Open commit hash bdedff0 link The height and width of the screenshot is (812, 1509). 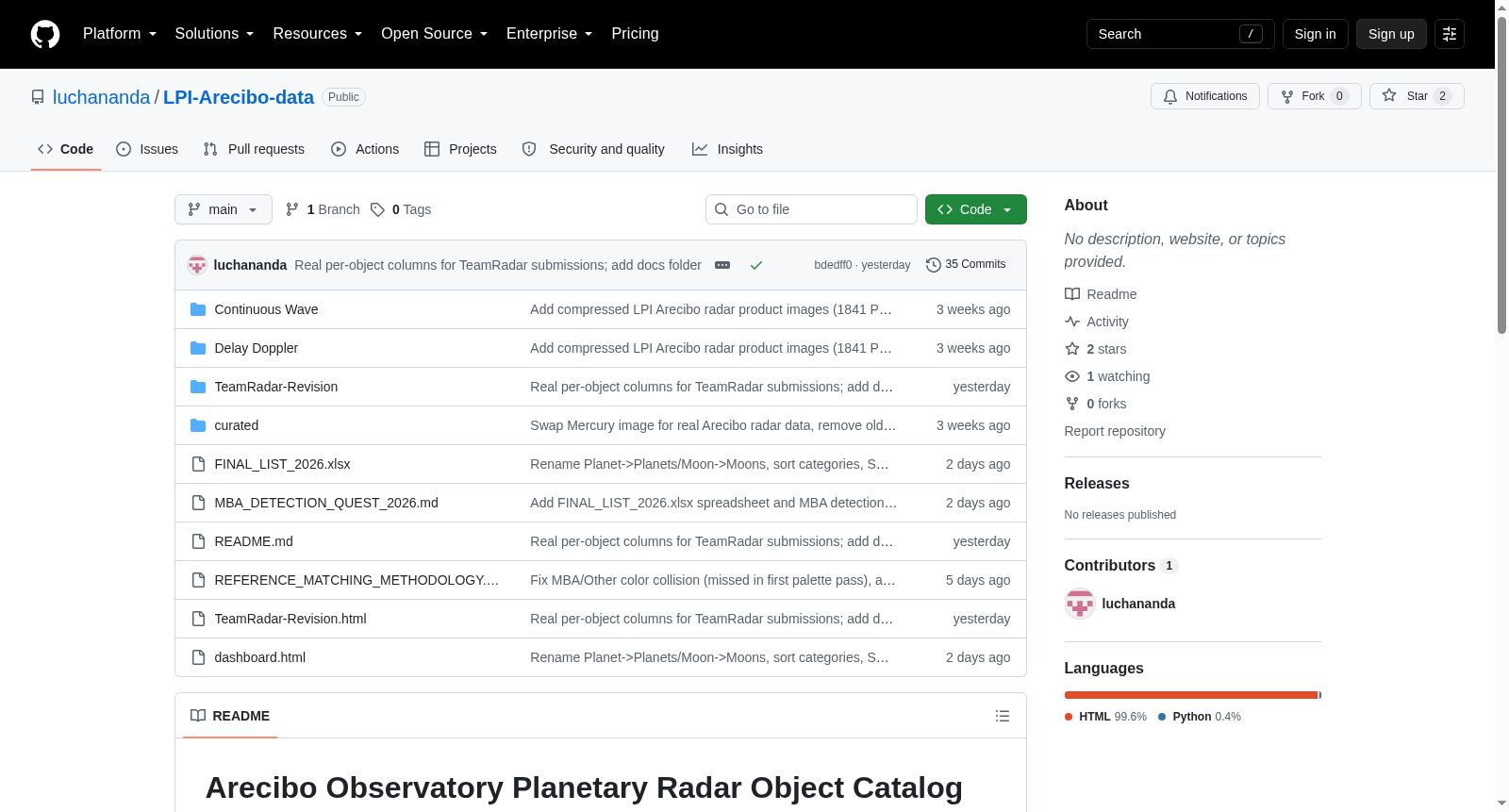(833, 265)
